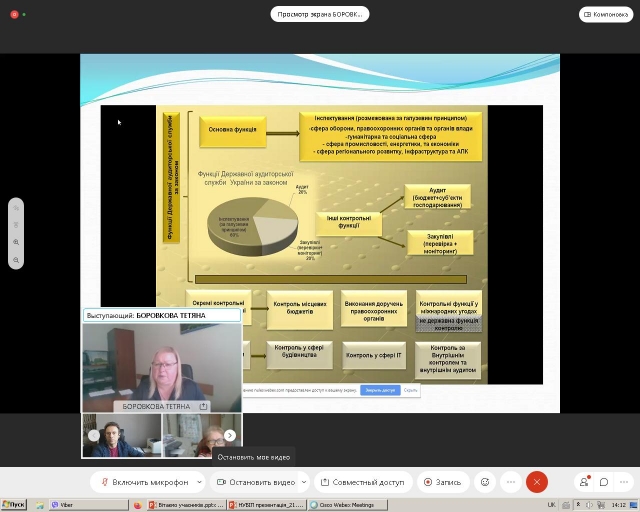Viewport: 640px width, 512px height.
Task: Click Інші контрольні функції box on slide
Action: [x=349, y=224]
